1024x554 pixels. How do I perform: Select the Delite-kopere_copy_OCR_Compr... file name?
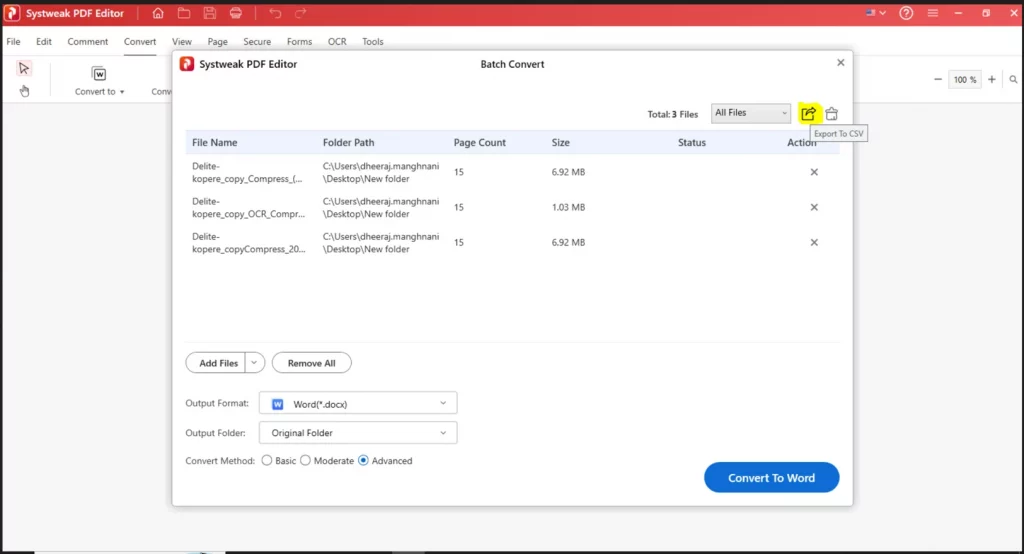coord(248,208)
